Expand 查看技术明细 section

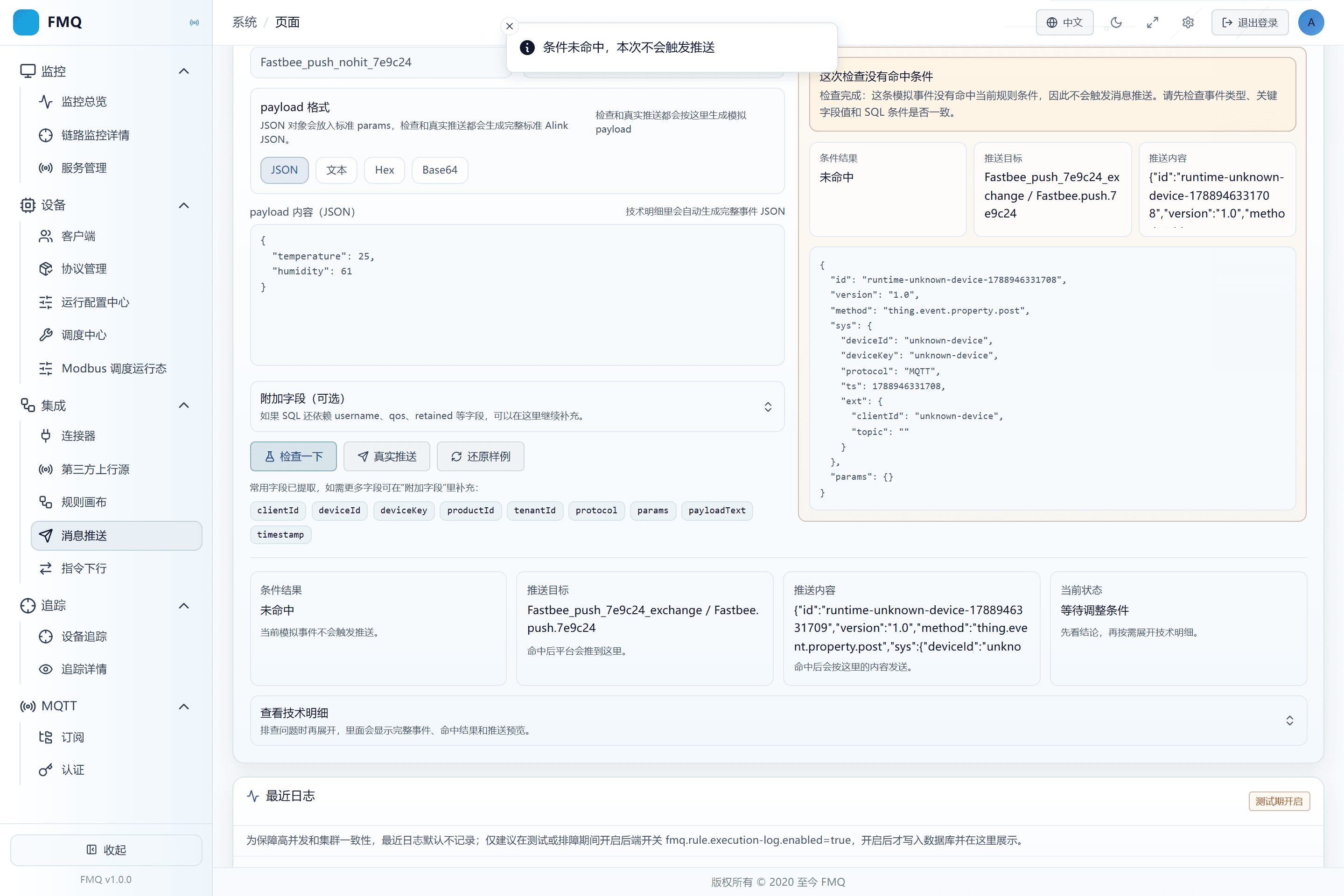pyautogui.click(x=778, y=721)
